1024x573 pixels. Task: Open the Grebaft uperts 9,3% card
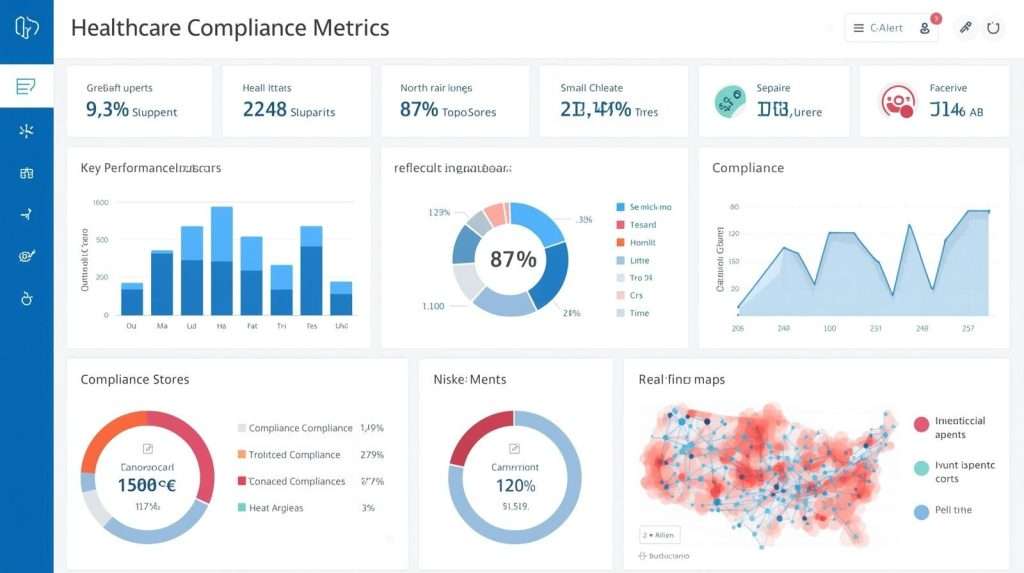point(140,101)
